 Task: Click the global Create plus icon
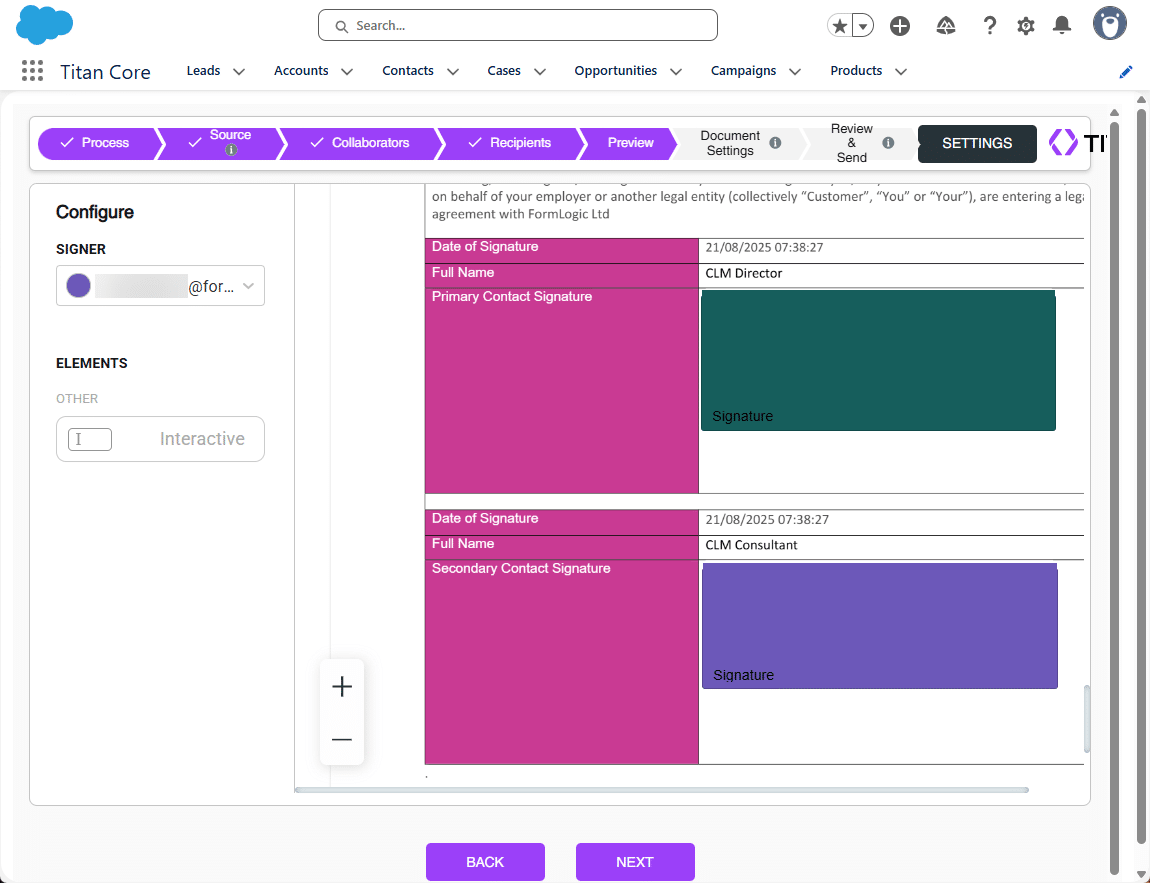[899, 25]
